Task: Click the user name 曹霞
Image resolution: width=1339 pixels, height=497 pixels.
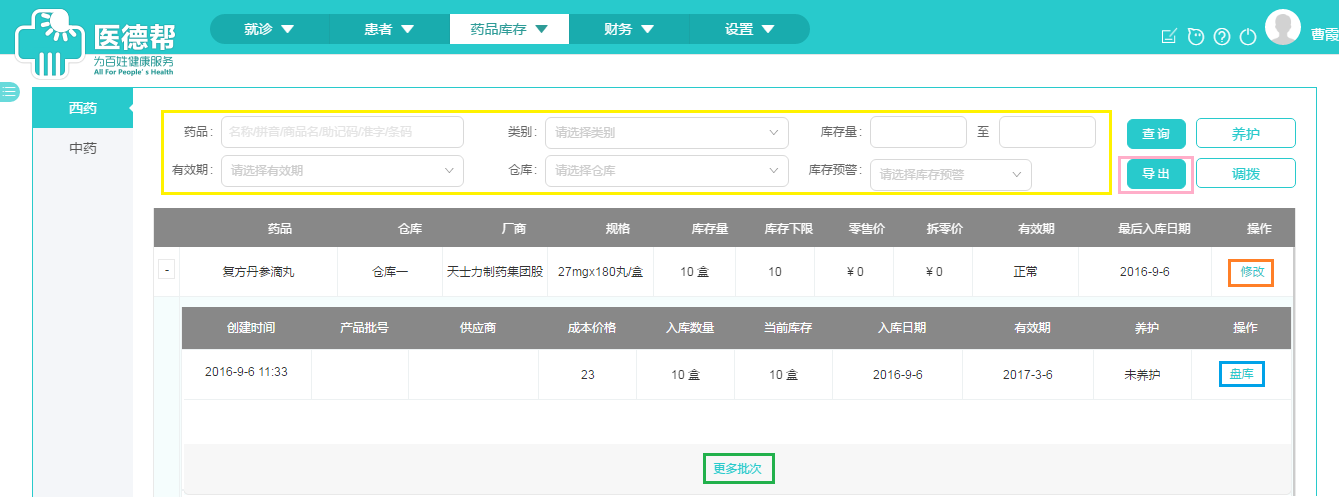Action: (x=1324, y=35)
